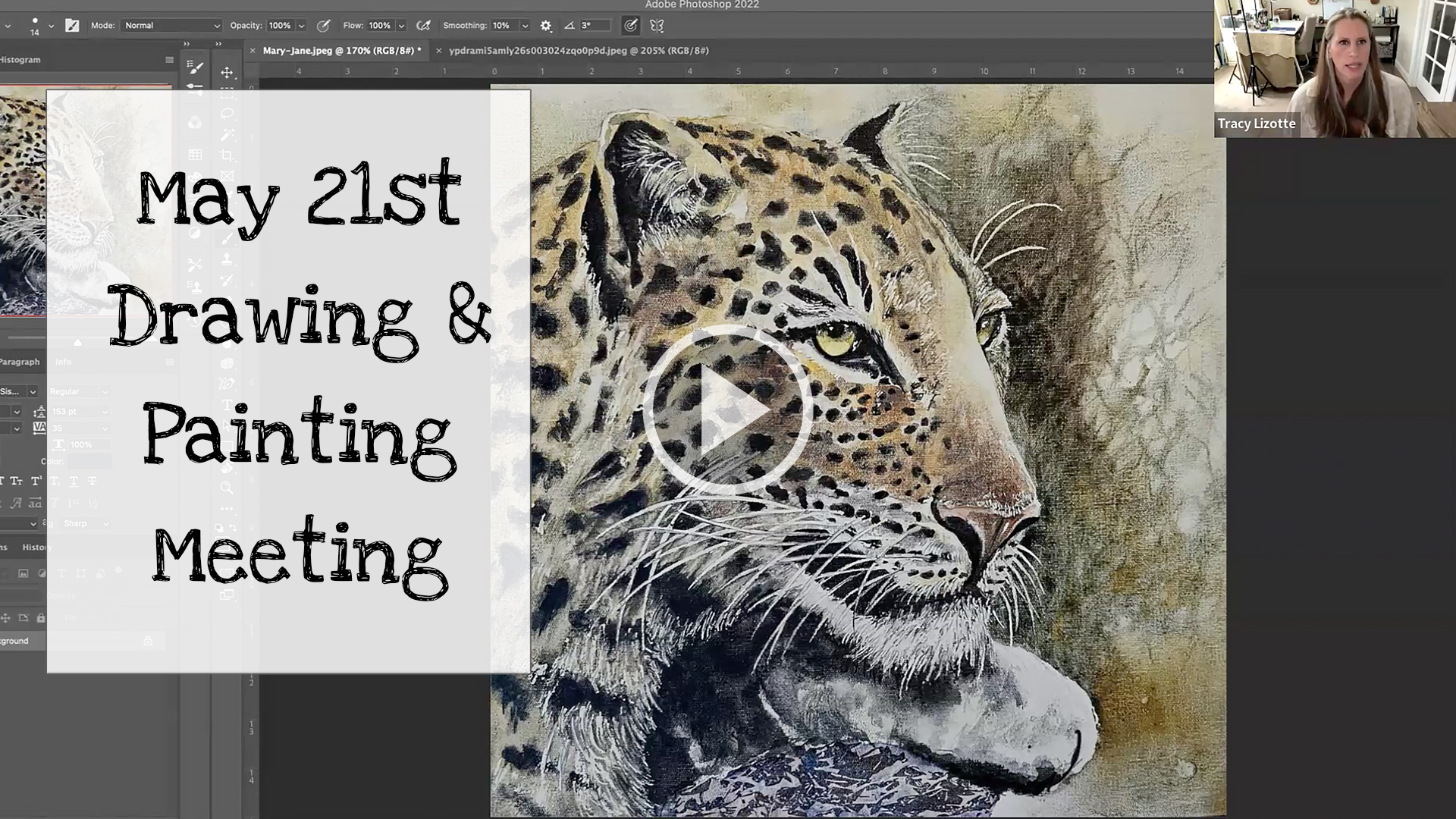Open the Edit Toolbar ellipsis
1456x819 pixels.
coord(226,509)
